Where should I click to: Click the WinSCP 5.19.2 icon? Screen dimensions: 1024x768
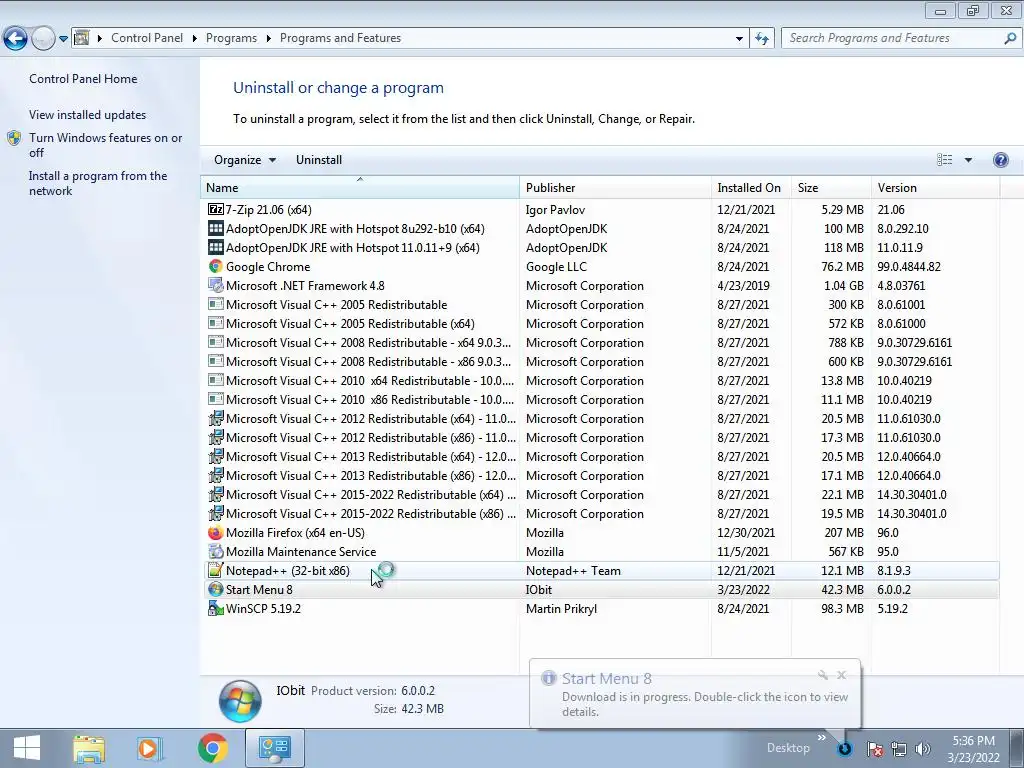(216, 609)
